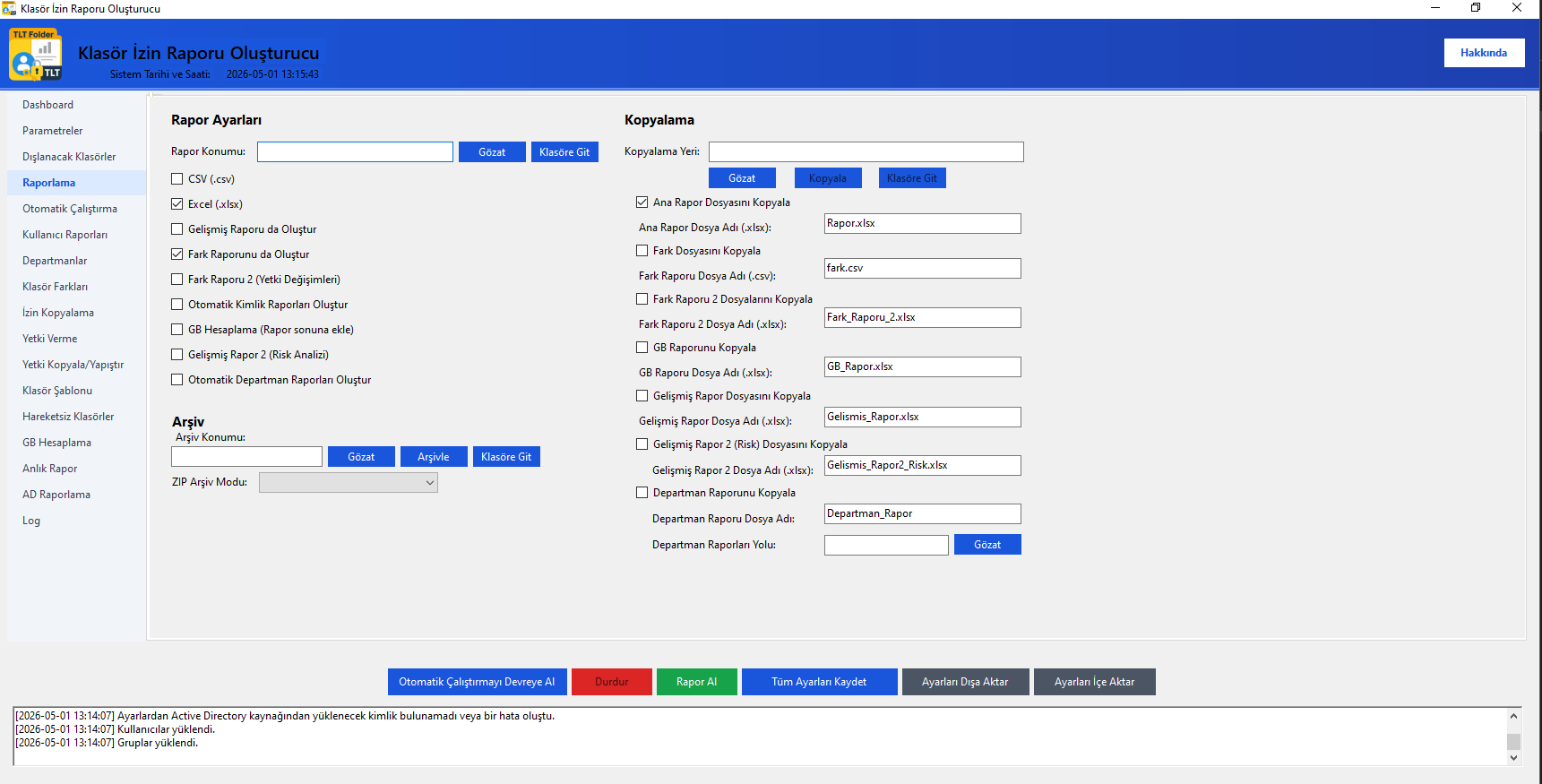1542x784 pixels.
Task: Click log panel scroll up arrow
Action: (1513, 716)
